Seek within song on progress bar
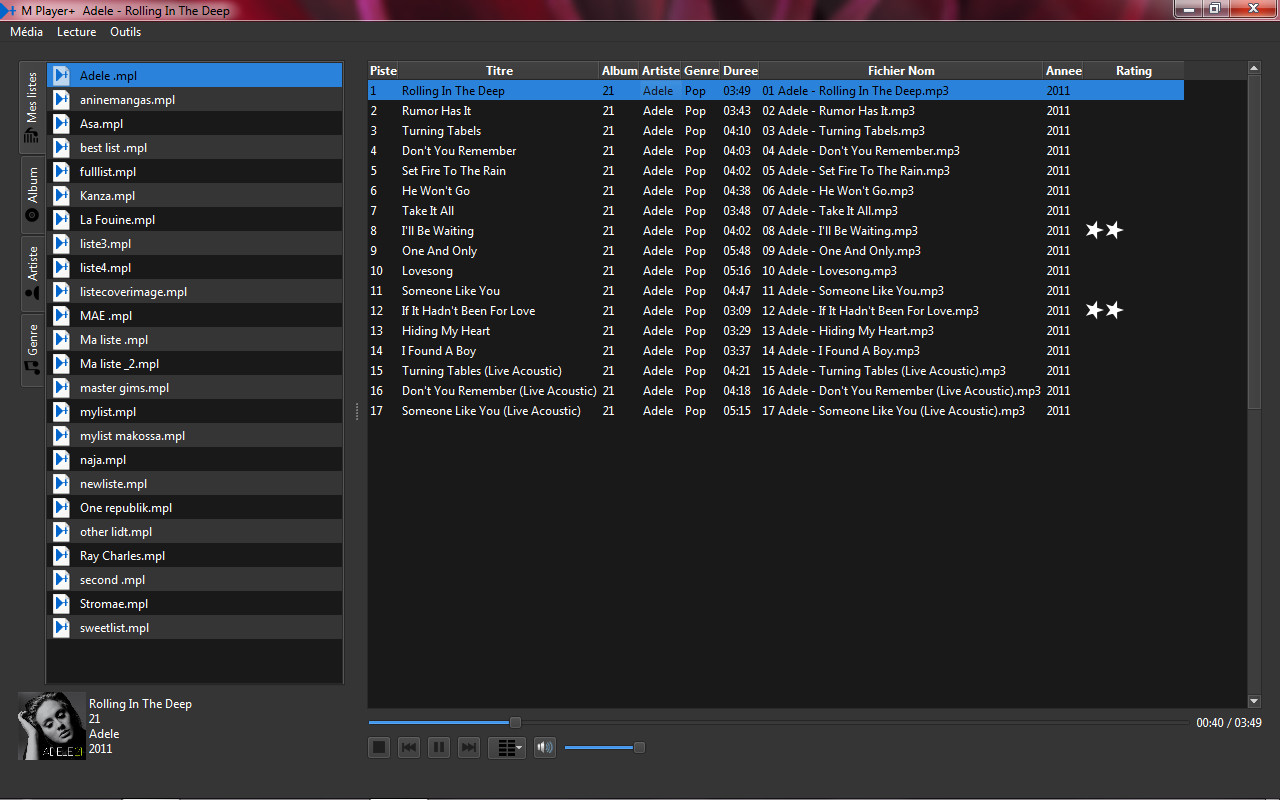 [778, 722]
